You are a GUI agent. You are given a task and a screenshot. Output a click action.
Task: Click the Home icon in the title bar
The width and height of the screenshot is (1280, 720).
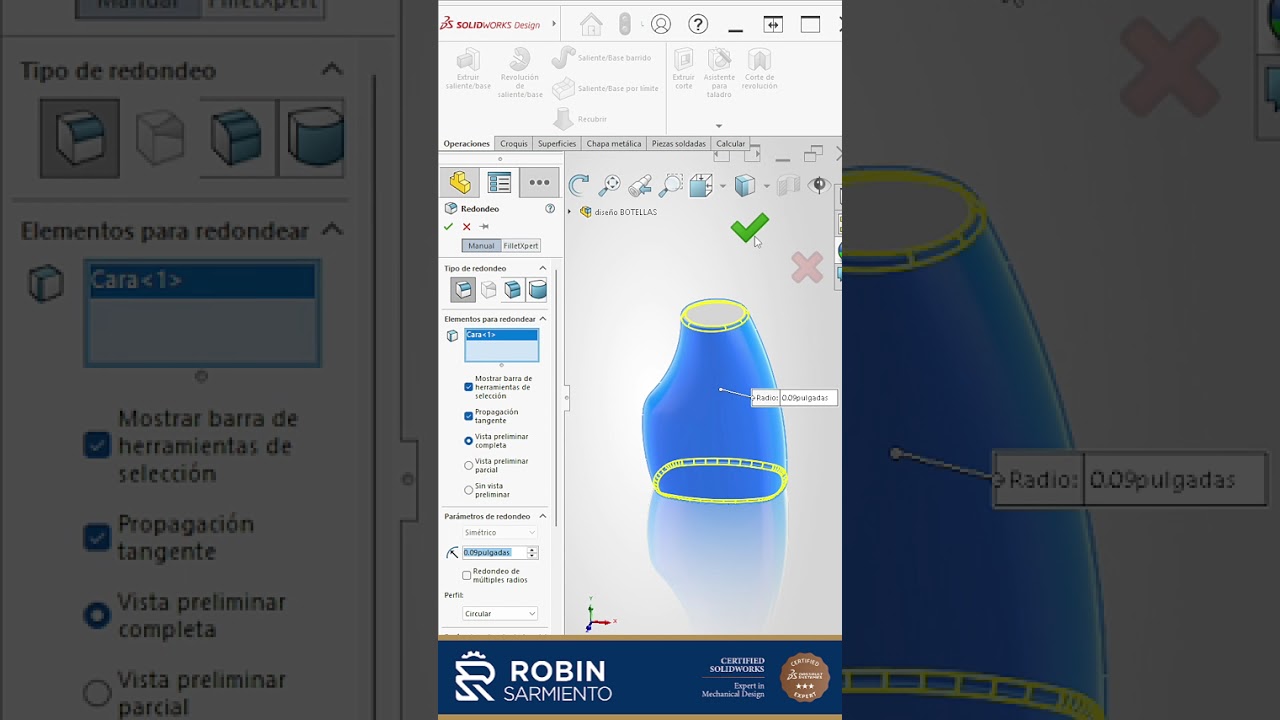point(591,24)
